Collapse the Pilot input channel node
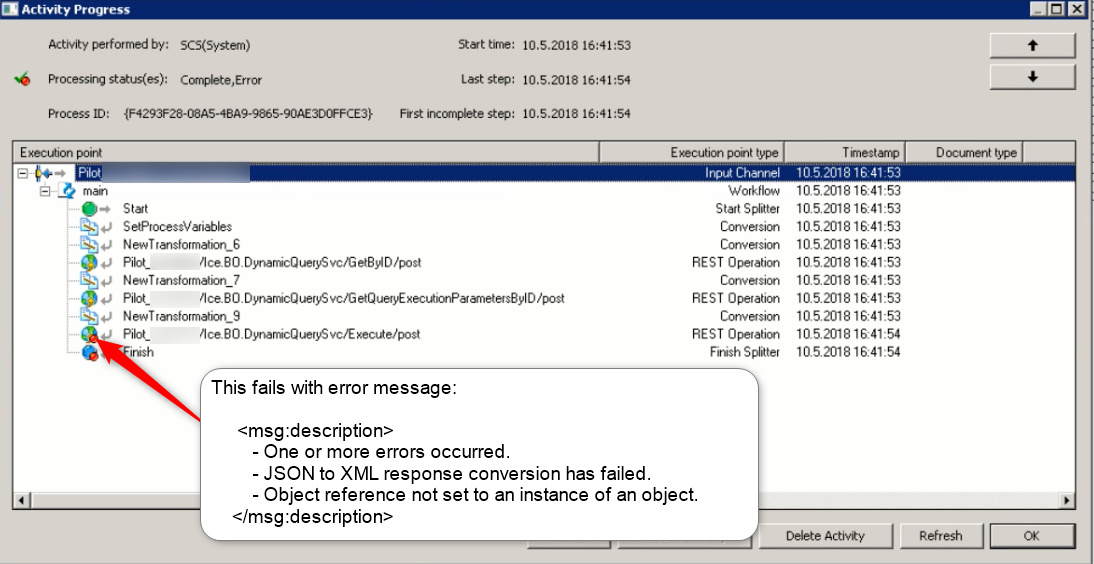The width and height of the screenshot is (1094, 564). pos(24,172)
